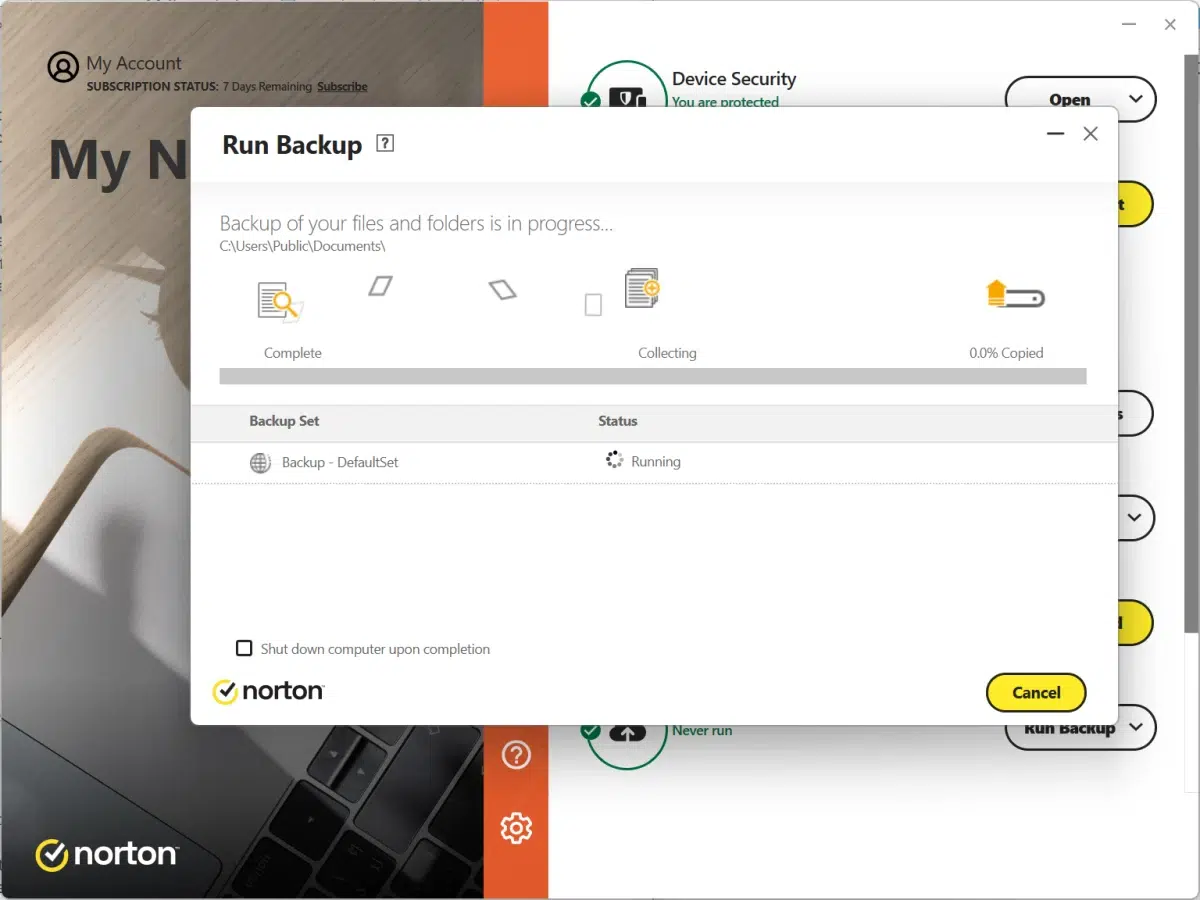The width and height of the screenshot is (1200, 900).
Task: Enable Shut down computer upon completion
Action: [244, 648]
